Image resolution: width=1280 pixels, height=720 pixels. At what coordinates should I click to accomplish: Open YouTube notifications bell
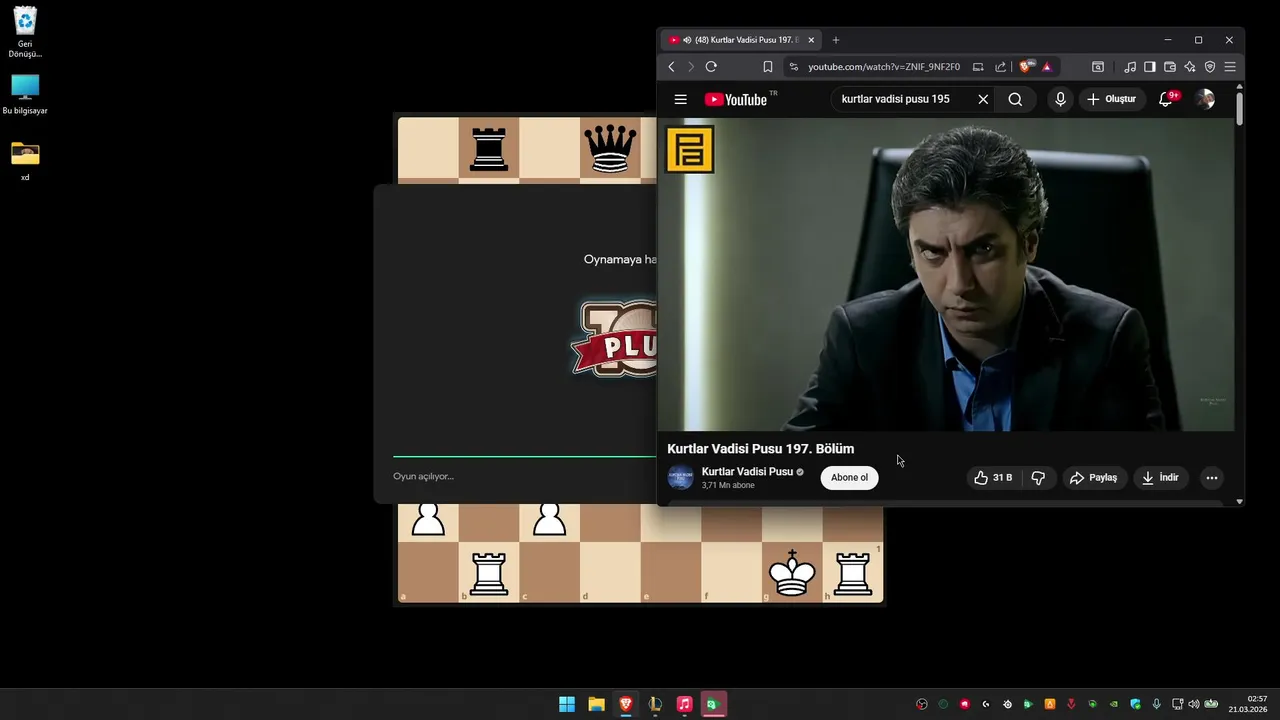[x=1166, y=99]
